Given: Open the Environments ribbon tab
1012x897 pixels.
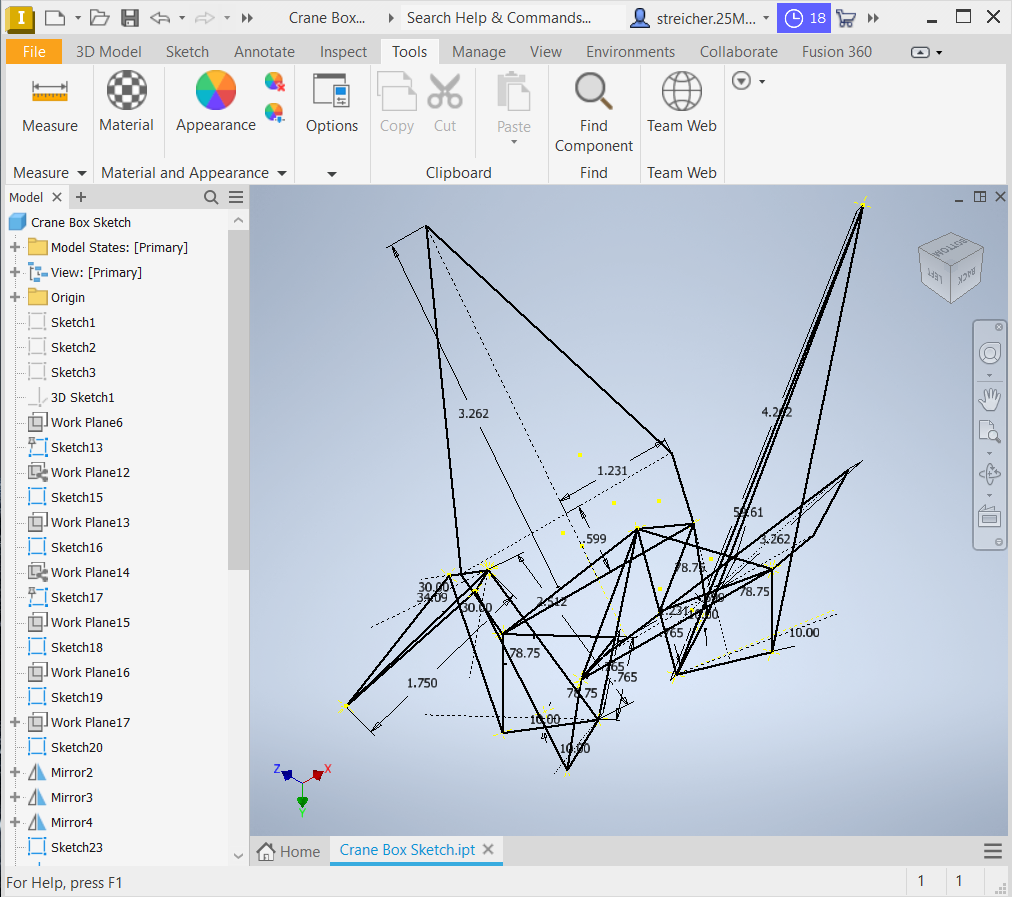Looking at the screenshot, I should coord(630,52).
